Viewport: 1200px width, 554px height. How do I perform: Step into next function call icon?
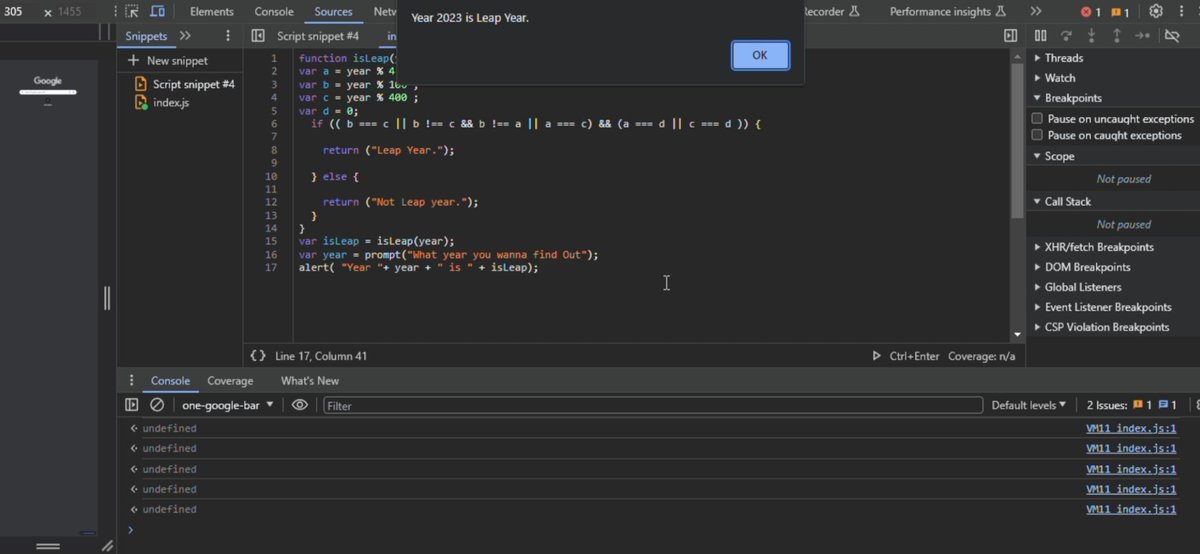(1091, 36)
